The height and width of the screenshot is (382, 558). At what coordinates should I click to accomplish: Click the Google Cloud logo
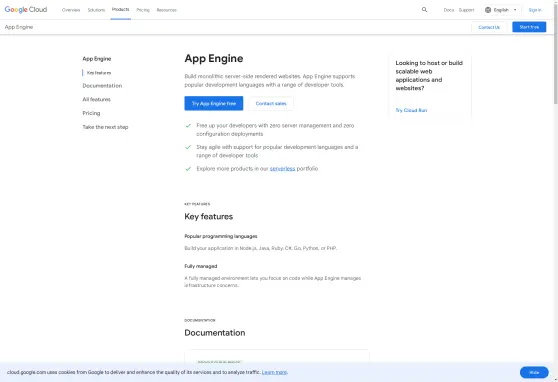click(x=26, y=10)
